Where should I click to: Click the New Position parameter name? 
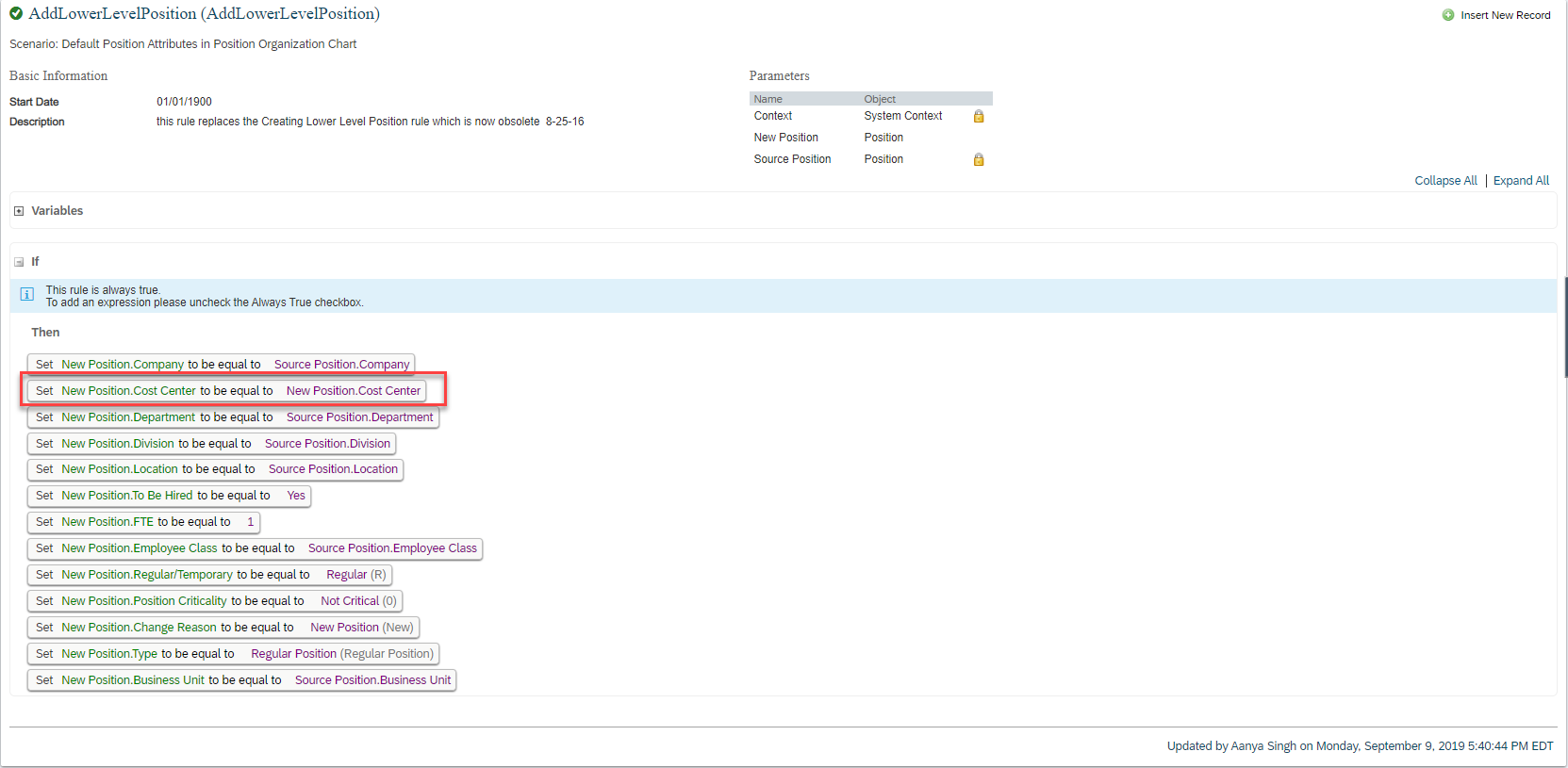(x=786, y=138)
